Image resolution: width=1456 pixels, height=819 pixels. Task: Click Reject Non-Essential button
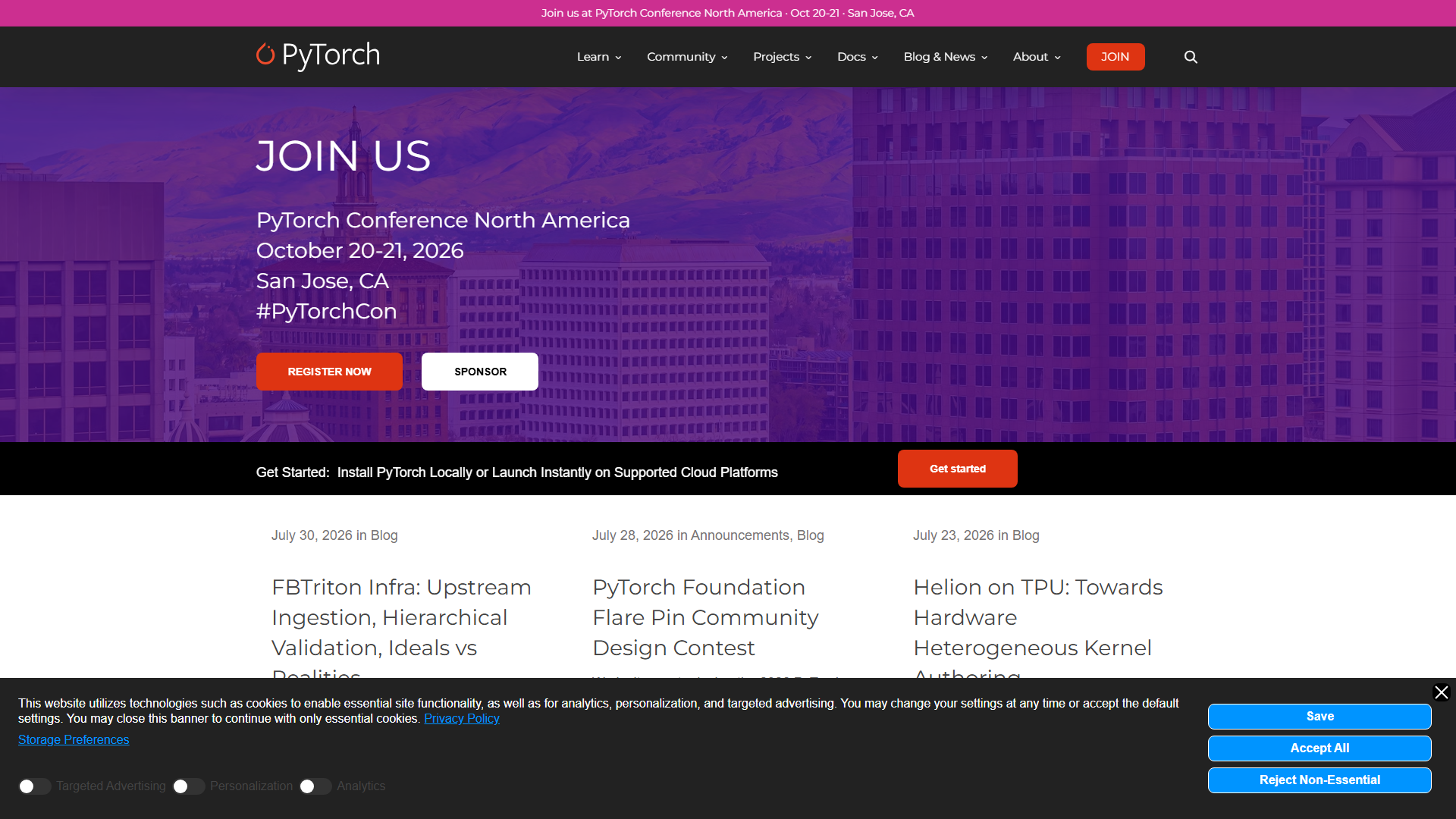point(1319,780)
